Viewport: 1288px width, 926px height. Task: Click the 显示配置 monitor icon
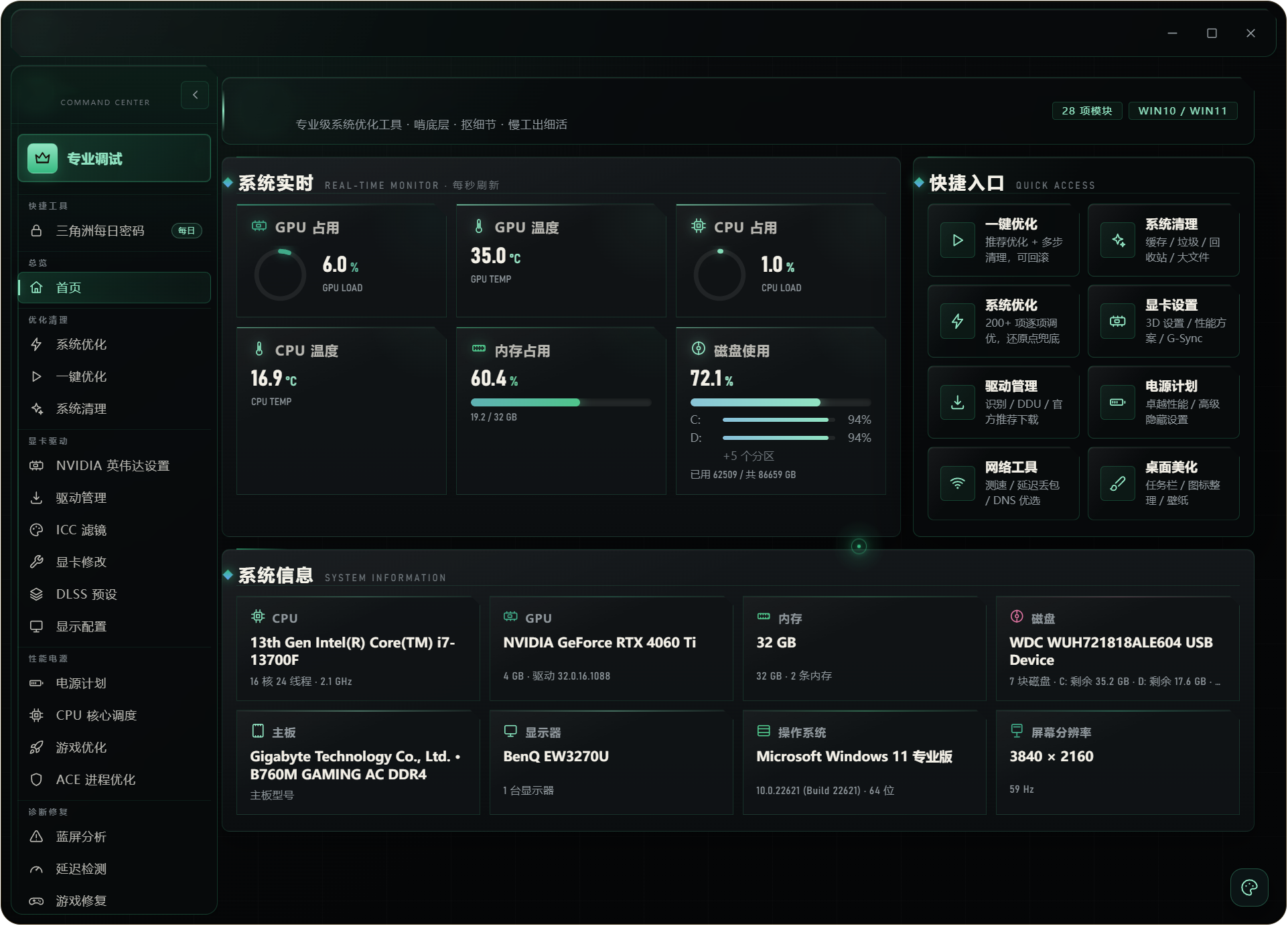point(37,627)
